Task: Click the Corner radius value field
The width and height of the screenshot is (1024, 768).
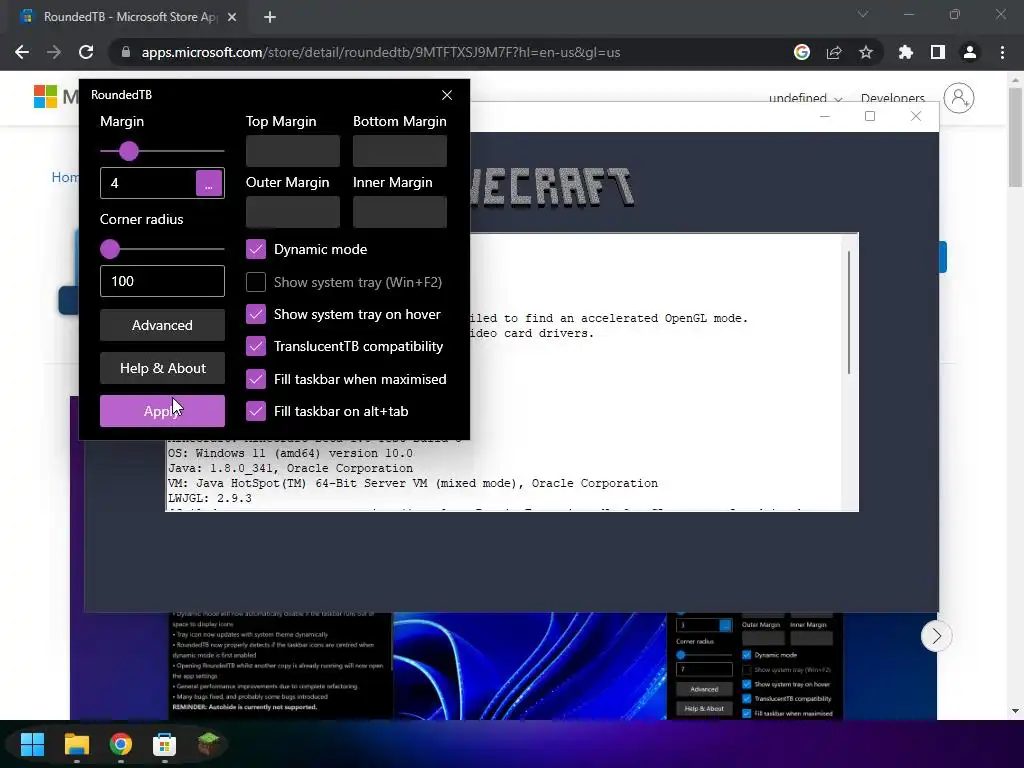Action: [162, 281]
